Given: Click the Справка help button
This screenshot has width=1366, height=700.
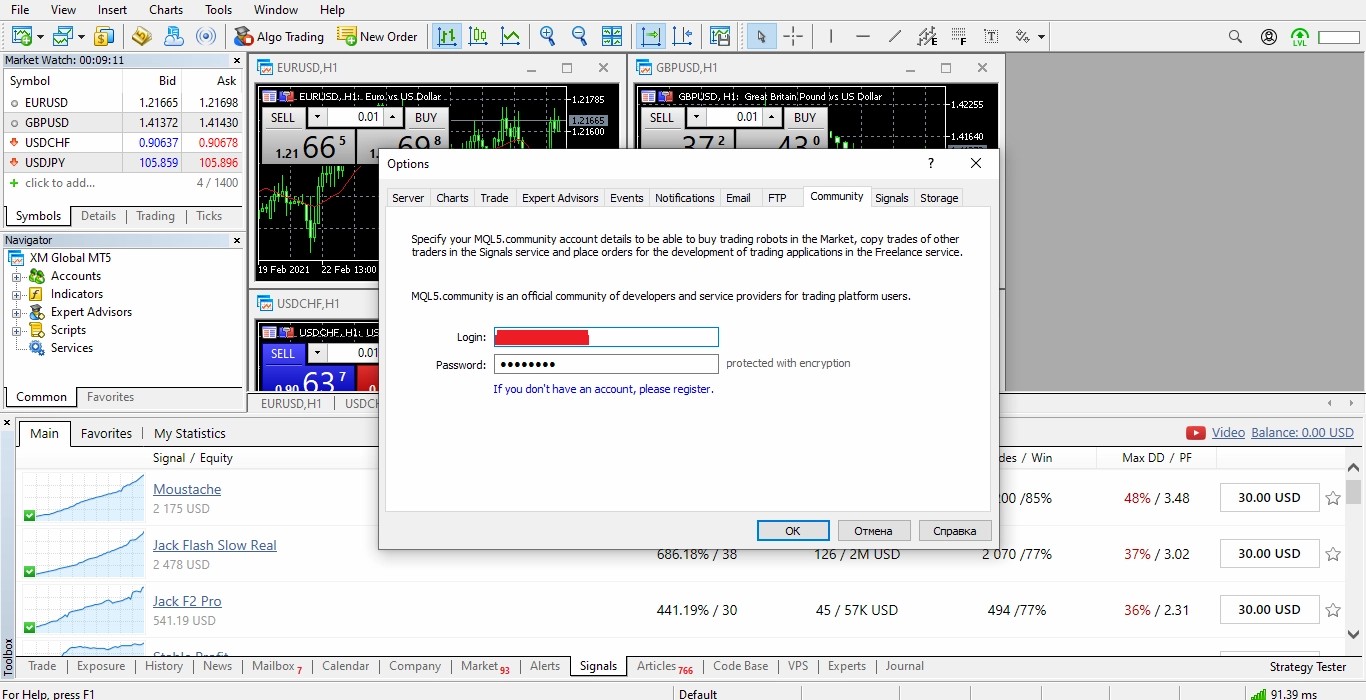Looking at the screenshot, I should 955,531.
